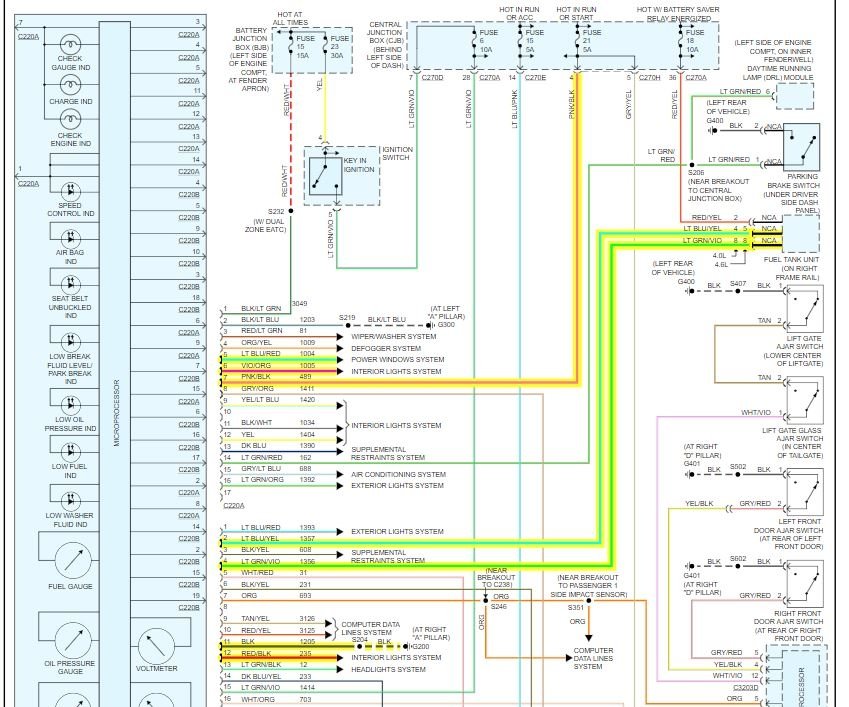Select the LT GRN/BLK 12 wire label
This screenshot has height=707, width=849.
click(x=275, y=665)
